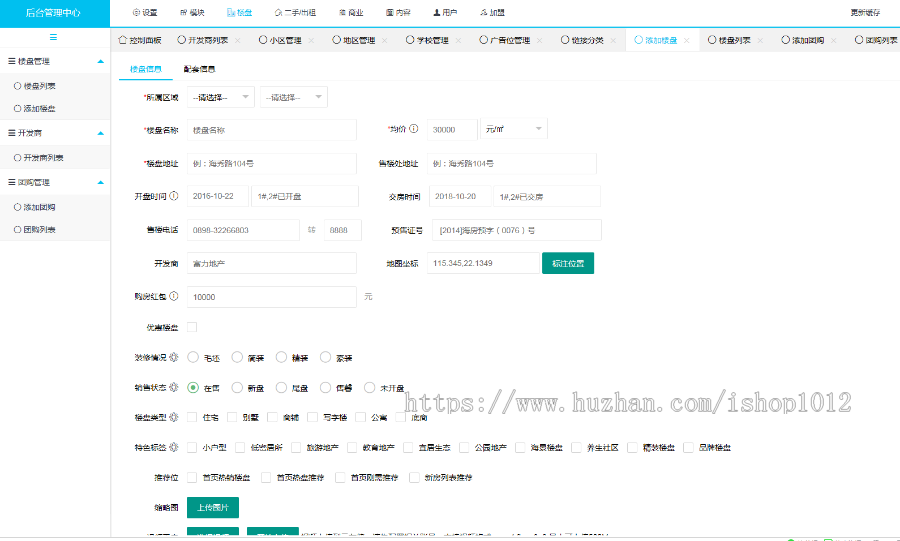Select the 新盘 sales status radio button
900x541 pixels.
pos(237,387)
